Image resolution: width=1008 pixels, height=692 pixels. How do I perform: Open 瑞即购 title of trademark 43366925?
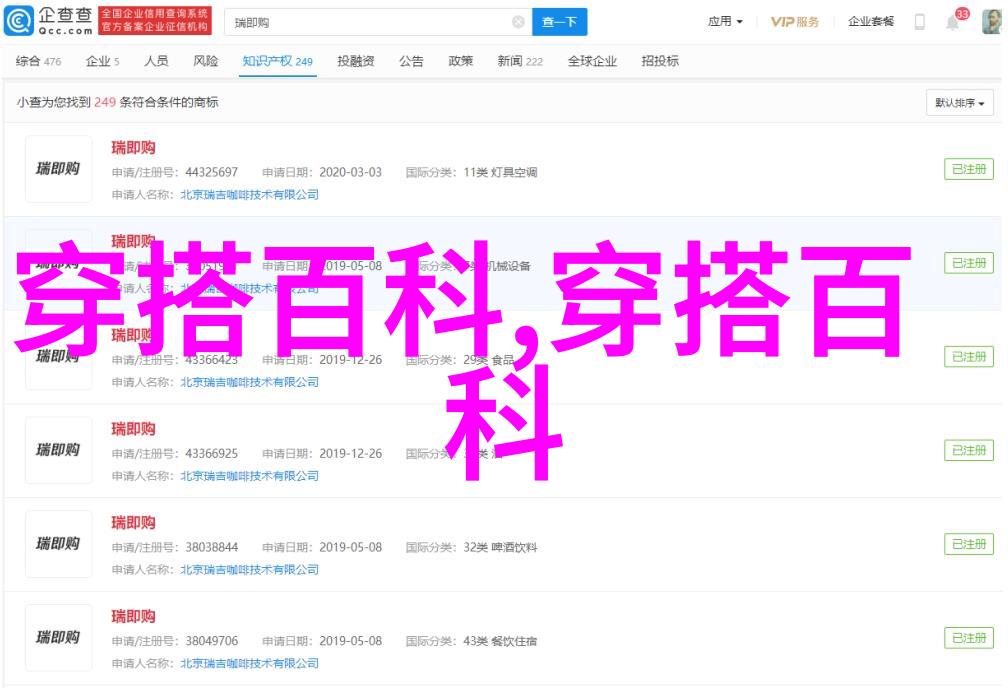pyautogui.click(x=133, y=429)
